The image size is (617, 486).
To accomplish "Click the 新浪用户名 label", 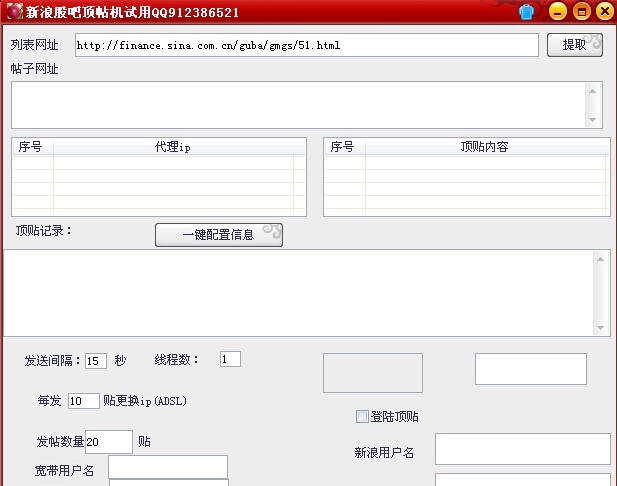I will pos(384,453).
